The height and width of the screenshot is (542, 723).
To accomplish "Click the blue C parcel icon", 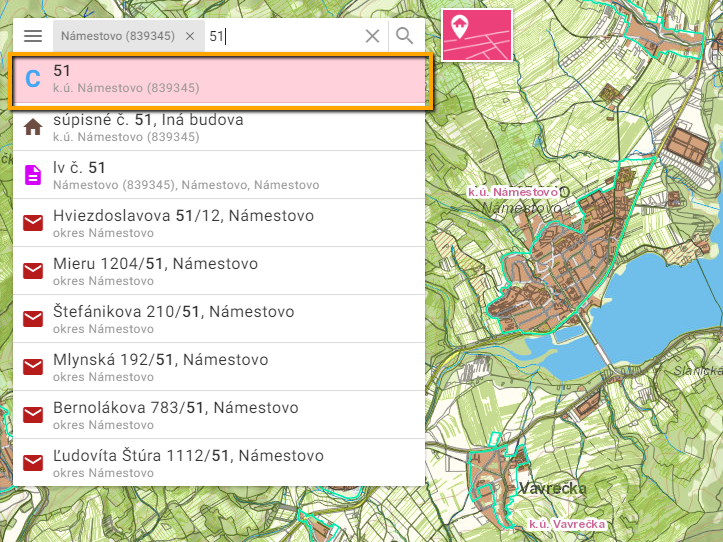I will (33, 80).
